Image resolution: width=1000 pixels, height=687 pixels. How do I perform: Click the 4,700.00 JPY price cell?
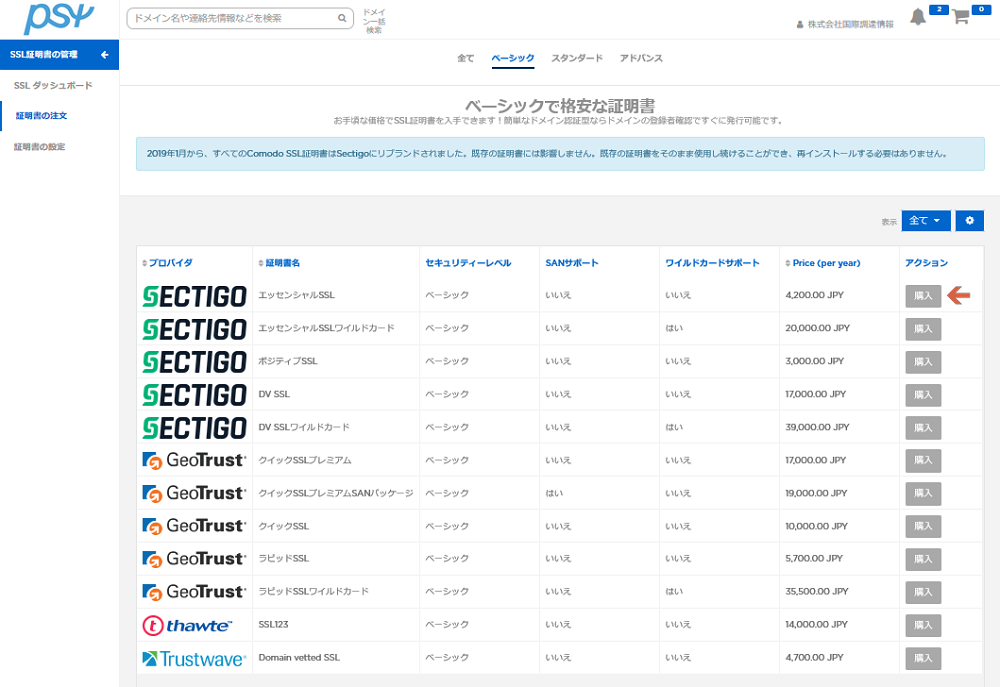[814, 657]
